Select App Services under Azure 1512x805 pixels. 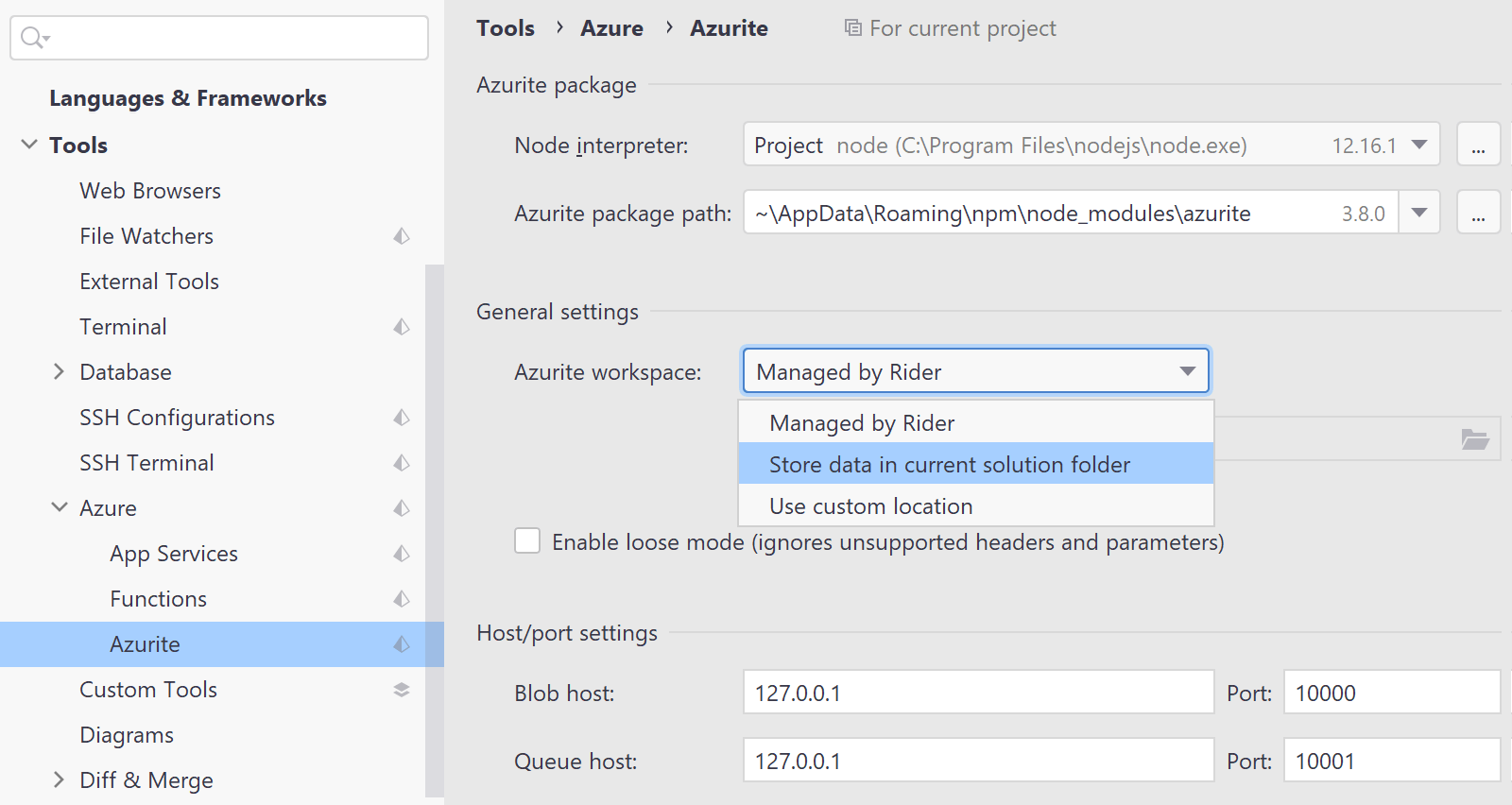tap(174, 554)
